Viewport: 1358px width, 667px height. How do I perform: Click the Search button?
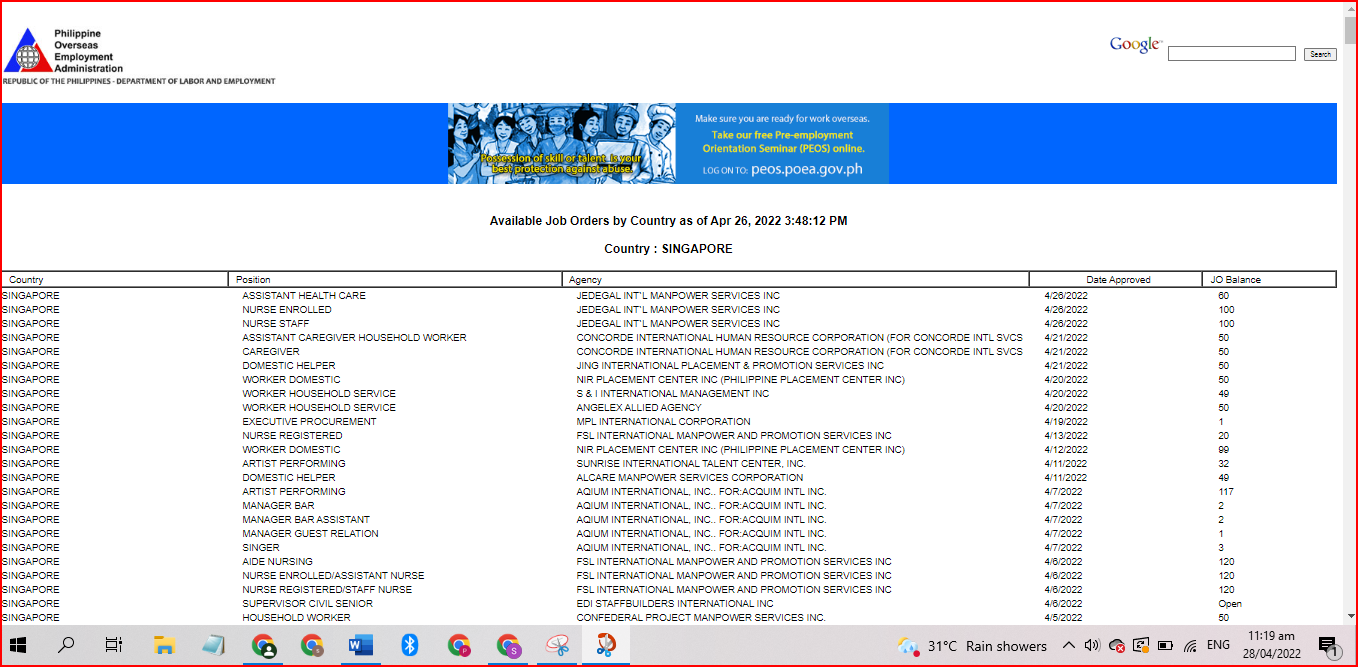pos(1320,54)
